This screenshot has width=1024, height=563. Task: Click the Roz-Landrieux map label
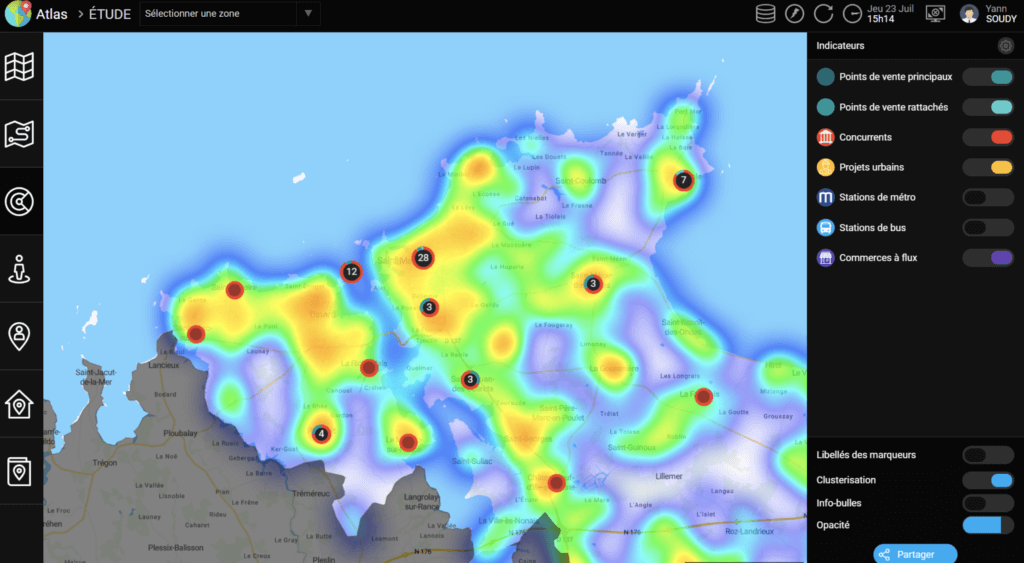[x=749, y=532]
